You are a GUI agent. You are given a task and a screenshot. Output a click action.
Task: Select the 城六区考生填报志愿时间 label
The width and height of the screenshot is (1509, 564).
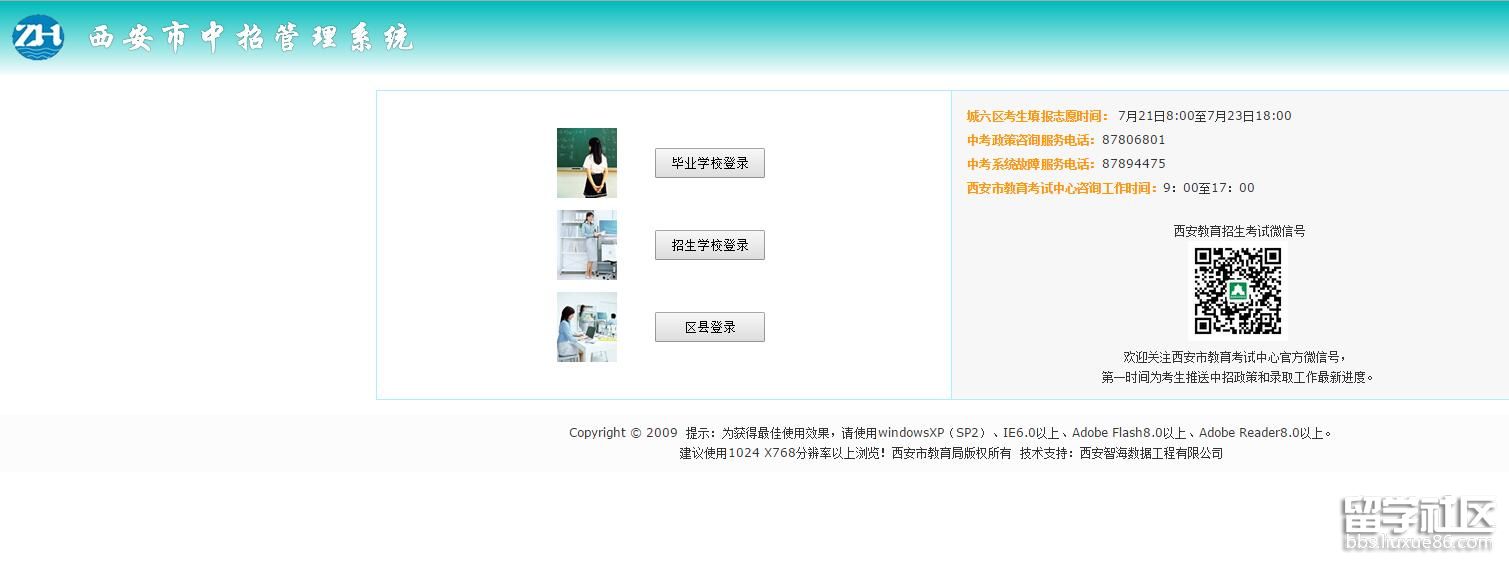[1037, 116]
